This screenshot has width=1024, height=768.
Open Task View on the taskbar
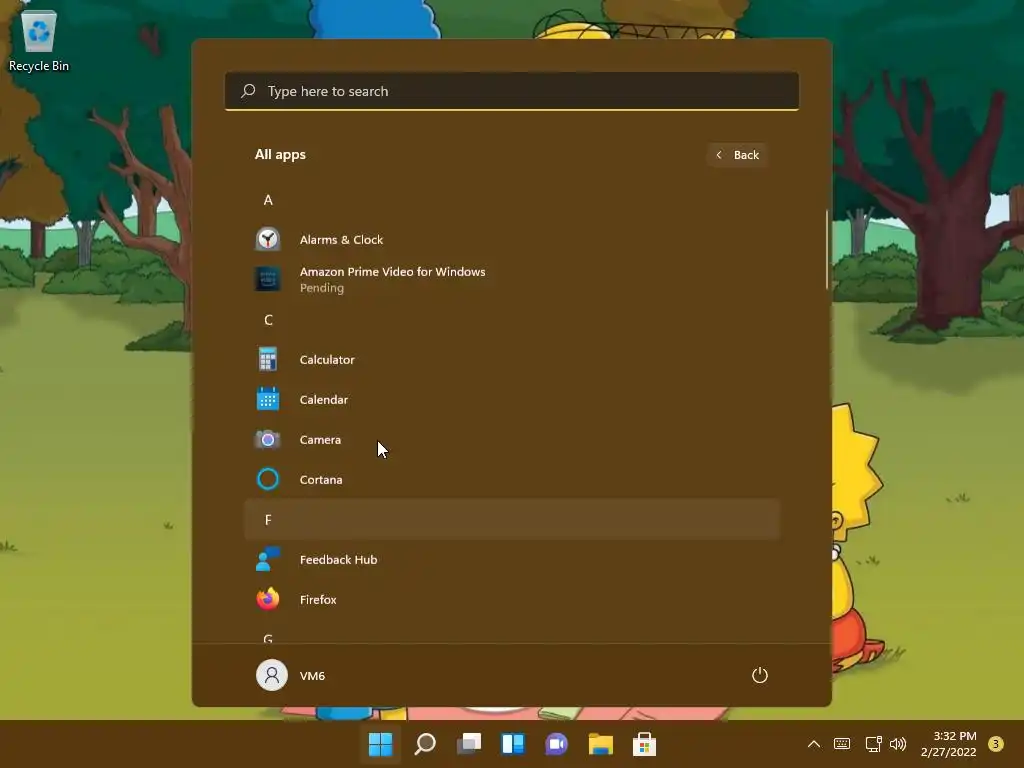[469, 744]
